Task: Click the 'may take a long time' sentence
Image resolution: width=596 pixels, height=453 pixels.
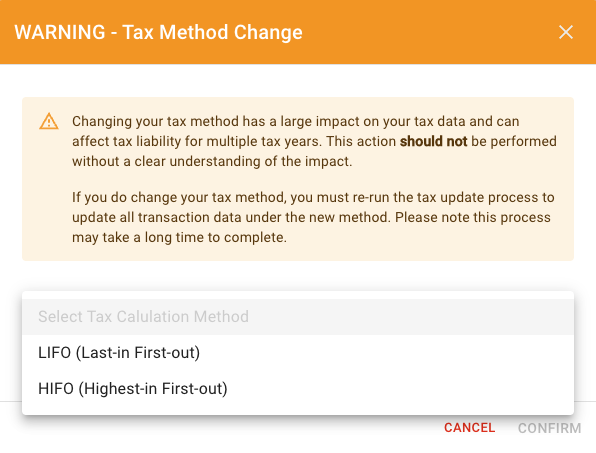Action: pyautogui.click(x=179, y=238)
